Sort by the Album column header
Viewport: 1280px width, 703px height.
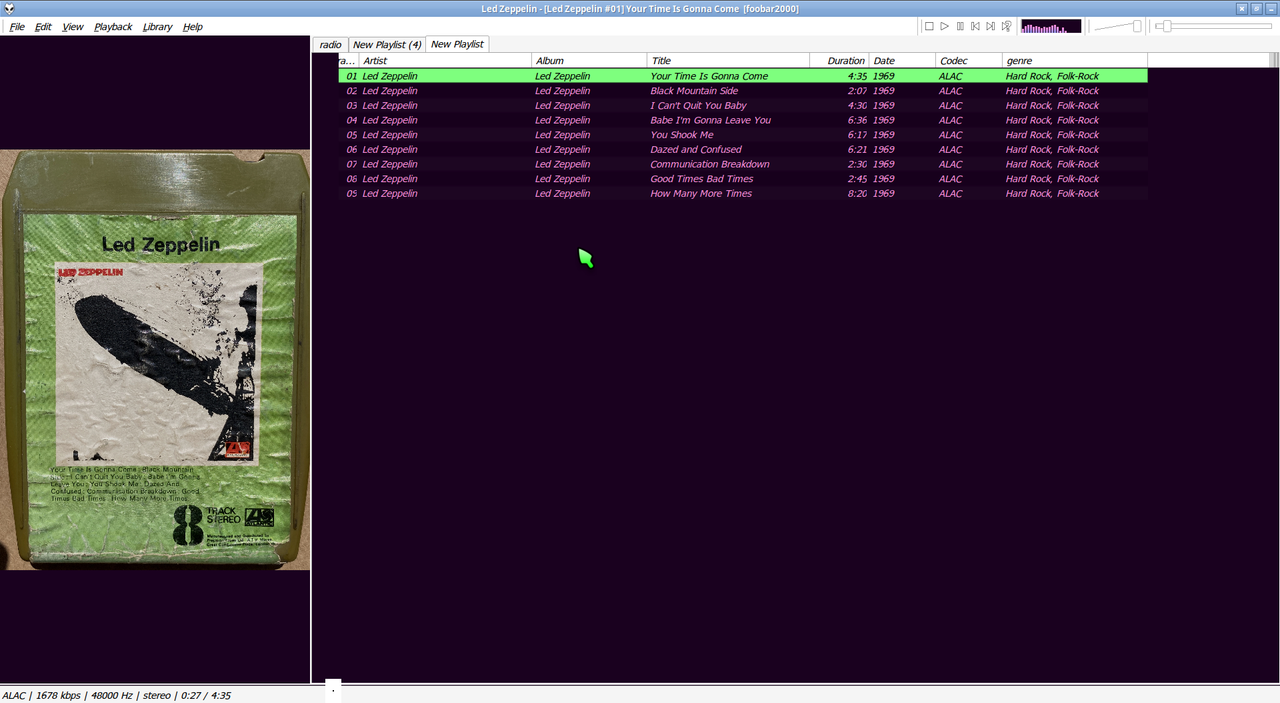589,61
